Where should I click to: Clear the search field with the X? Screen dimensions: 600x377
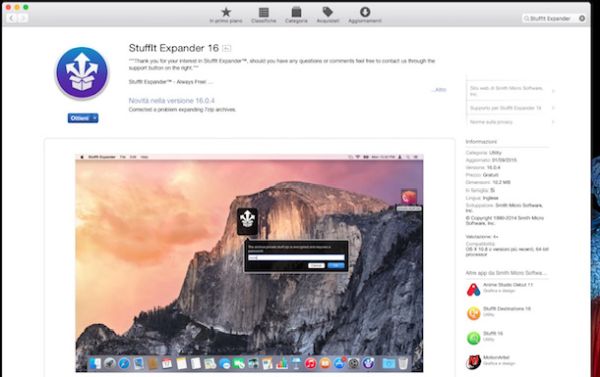(x=582, y=18)
